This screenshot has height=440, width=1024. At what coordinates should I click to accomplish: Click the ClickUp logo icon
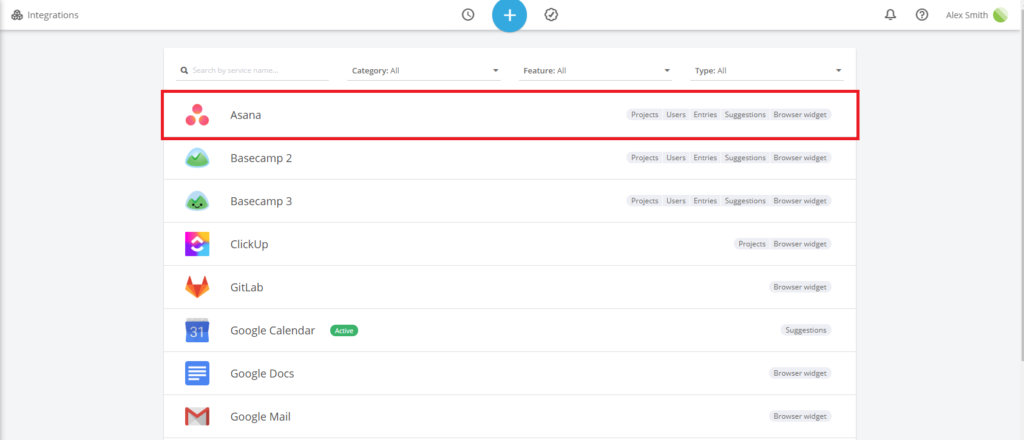(197, 244)
